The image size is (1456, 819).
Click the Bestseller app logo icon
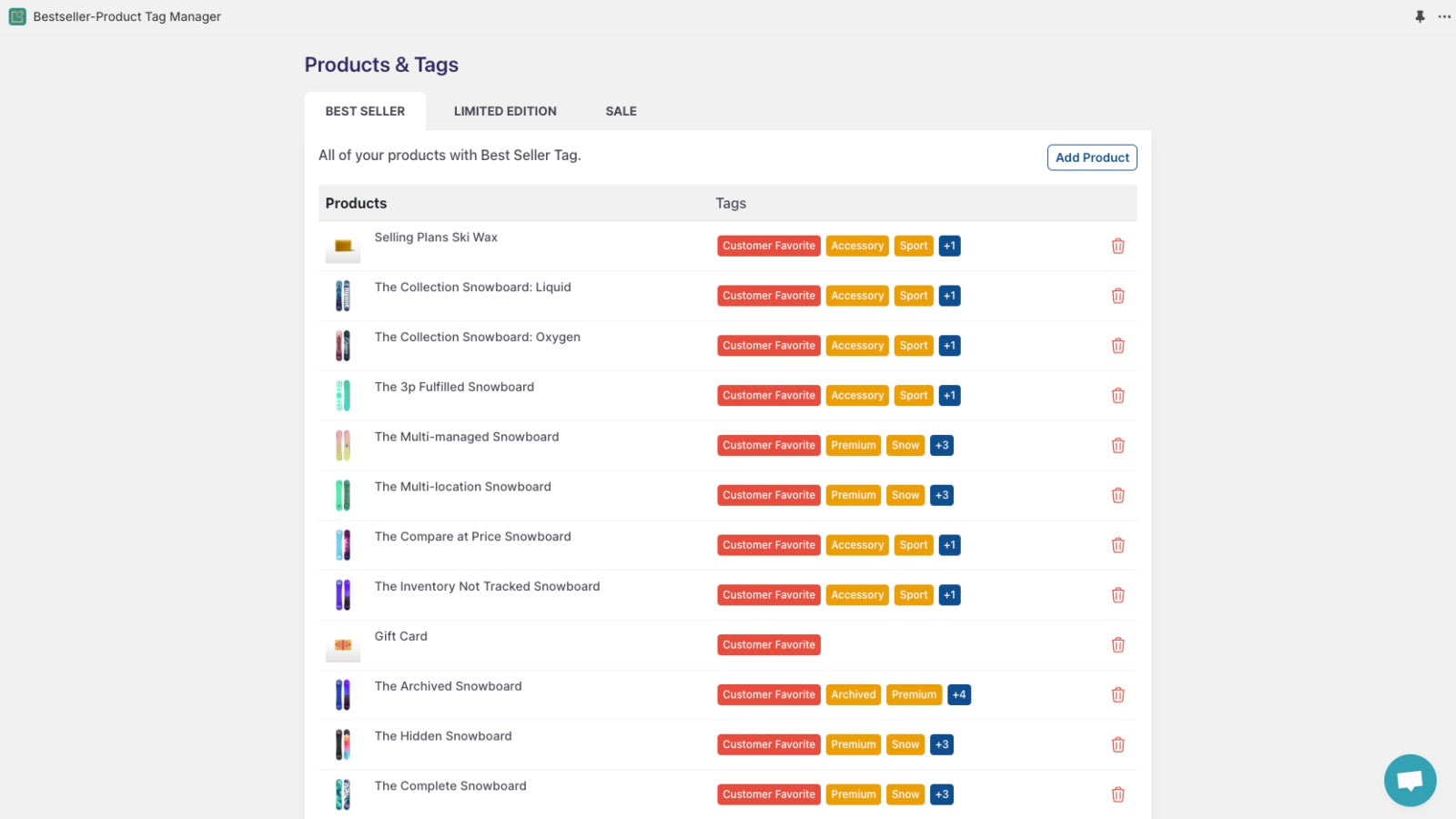click(17, 16)
